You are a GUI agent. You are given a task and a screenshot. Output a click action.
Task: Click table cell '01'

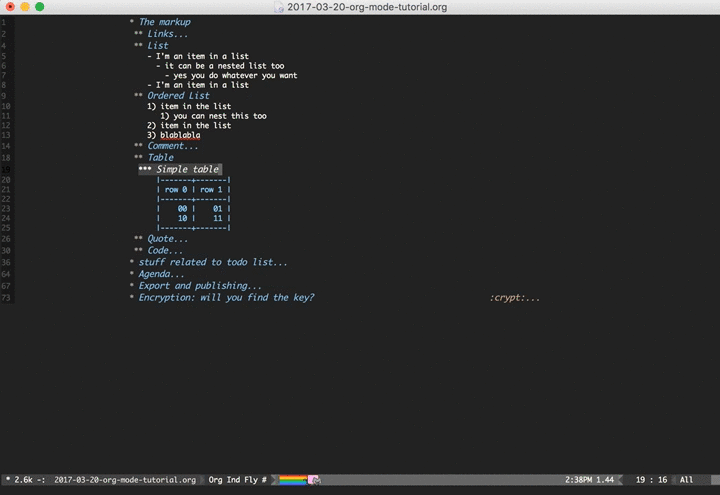(x=218, y=208)
